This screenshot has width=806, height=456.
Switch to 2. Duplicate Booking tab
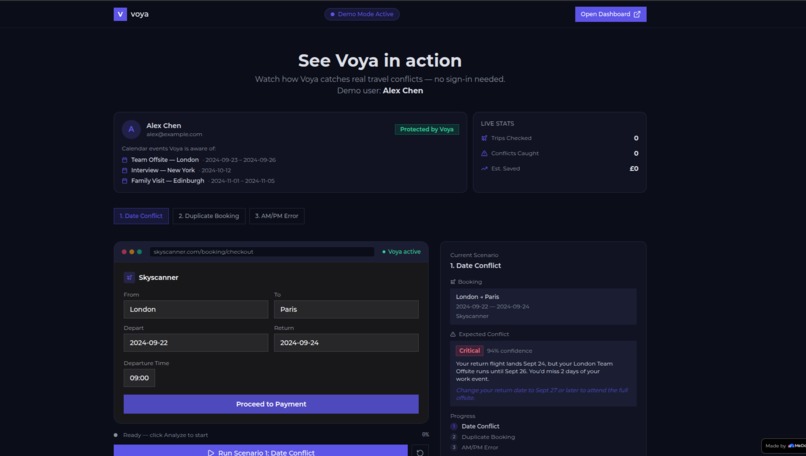(x=209, y=216)
